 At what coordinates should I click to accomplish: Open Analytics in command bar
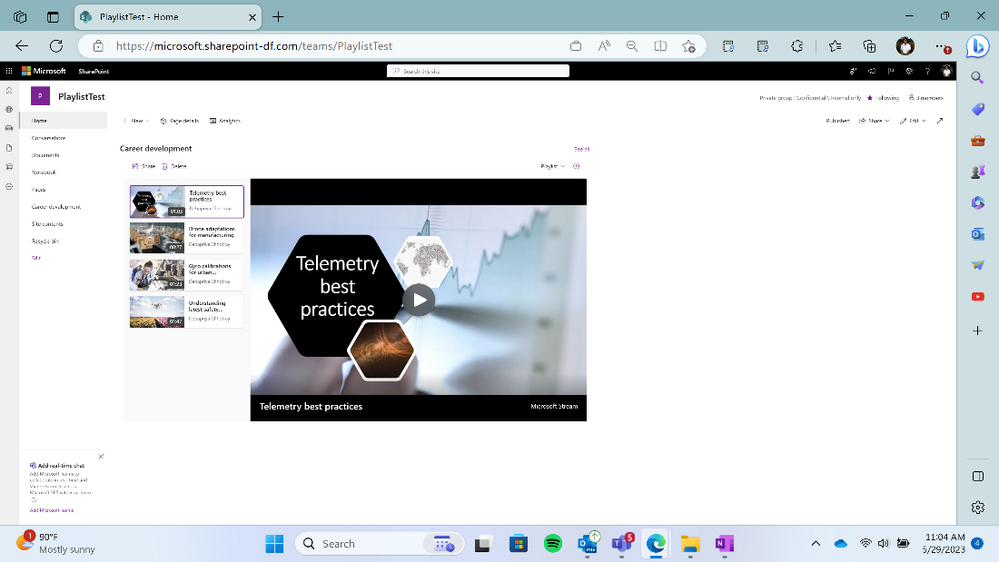tap(225, 121)
